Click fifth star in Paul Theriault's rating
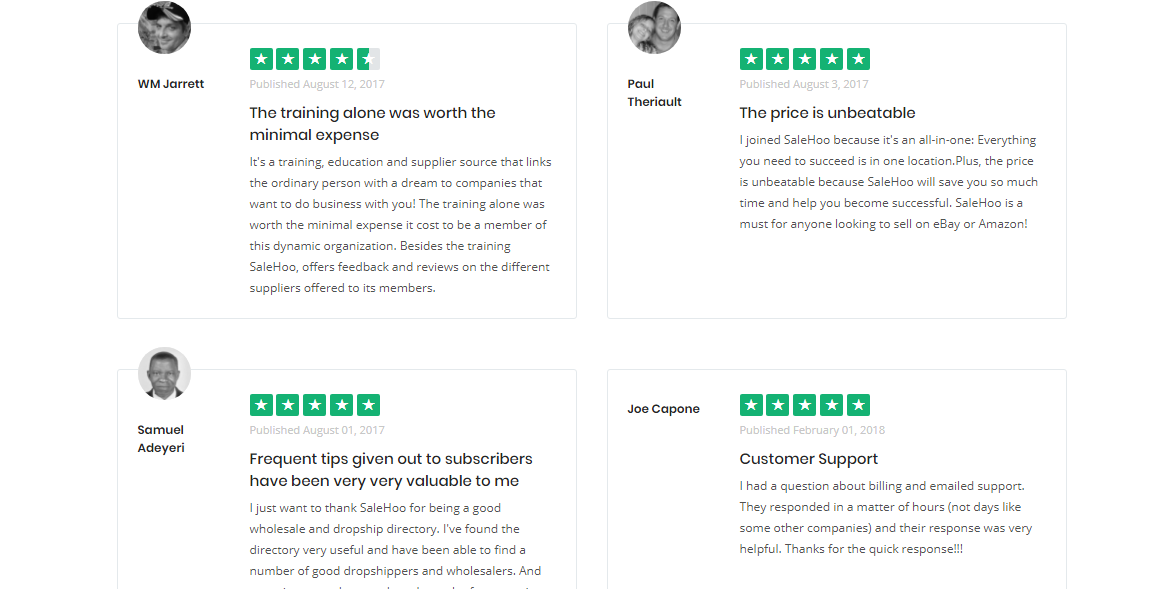Screen dimensions: 1163x589 pyautogui.click(x=858, y=59)
